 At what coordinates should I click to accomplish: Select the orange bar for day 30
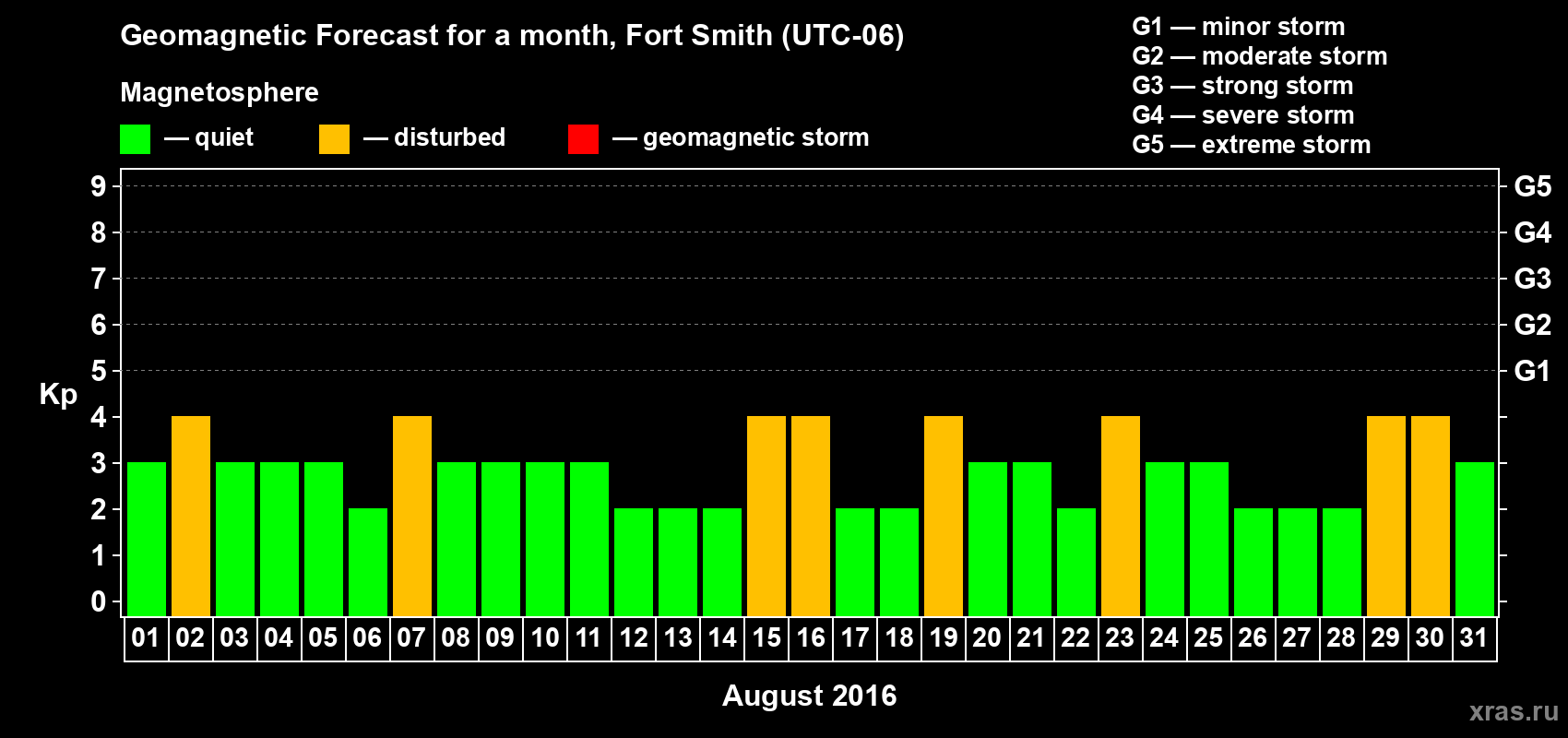[x=1431, y=517]
